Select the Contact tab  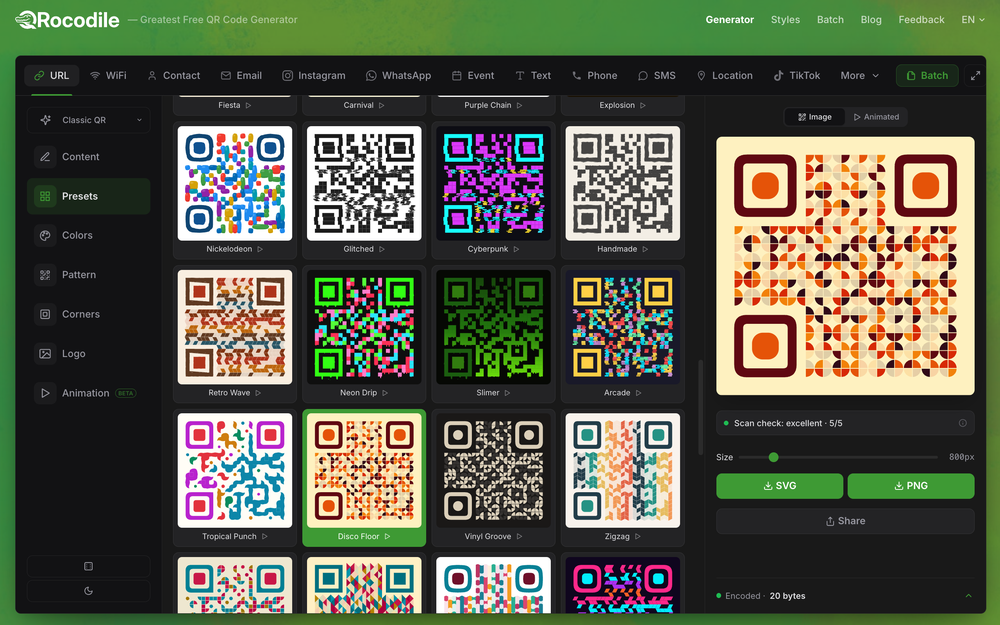coord(173,76)
